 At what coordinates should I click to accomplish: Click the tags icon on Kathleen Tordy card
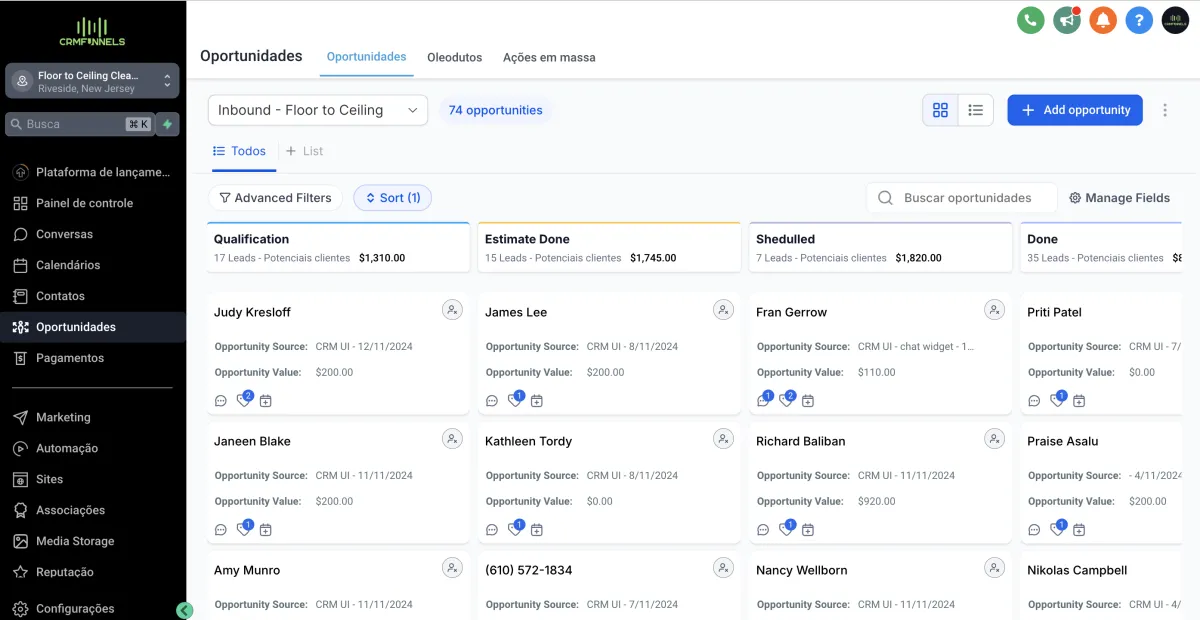click(514, 530)
